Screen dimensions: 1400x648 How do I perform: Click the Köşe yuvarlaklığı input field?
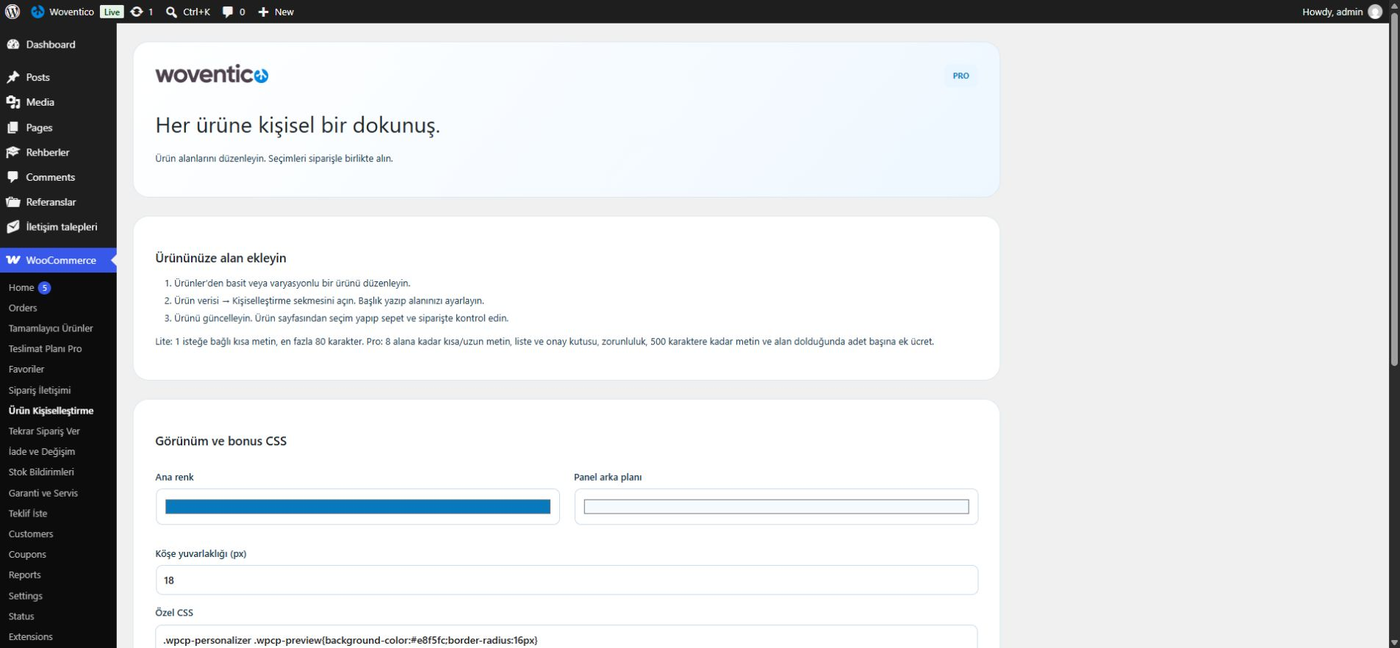click(x=567, y=580)
